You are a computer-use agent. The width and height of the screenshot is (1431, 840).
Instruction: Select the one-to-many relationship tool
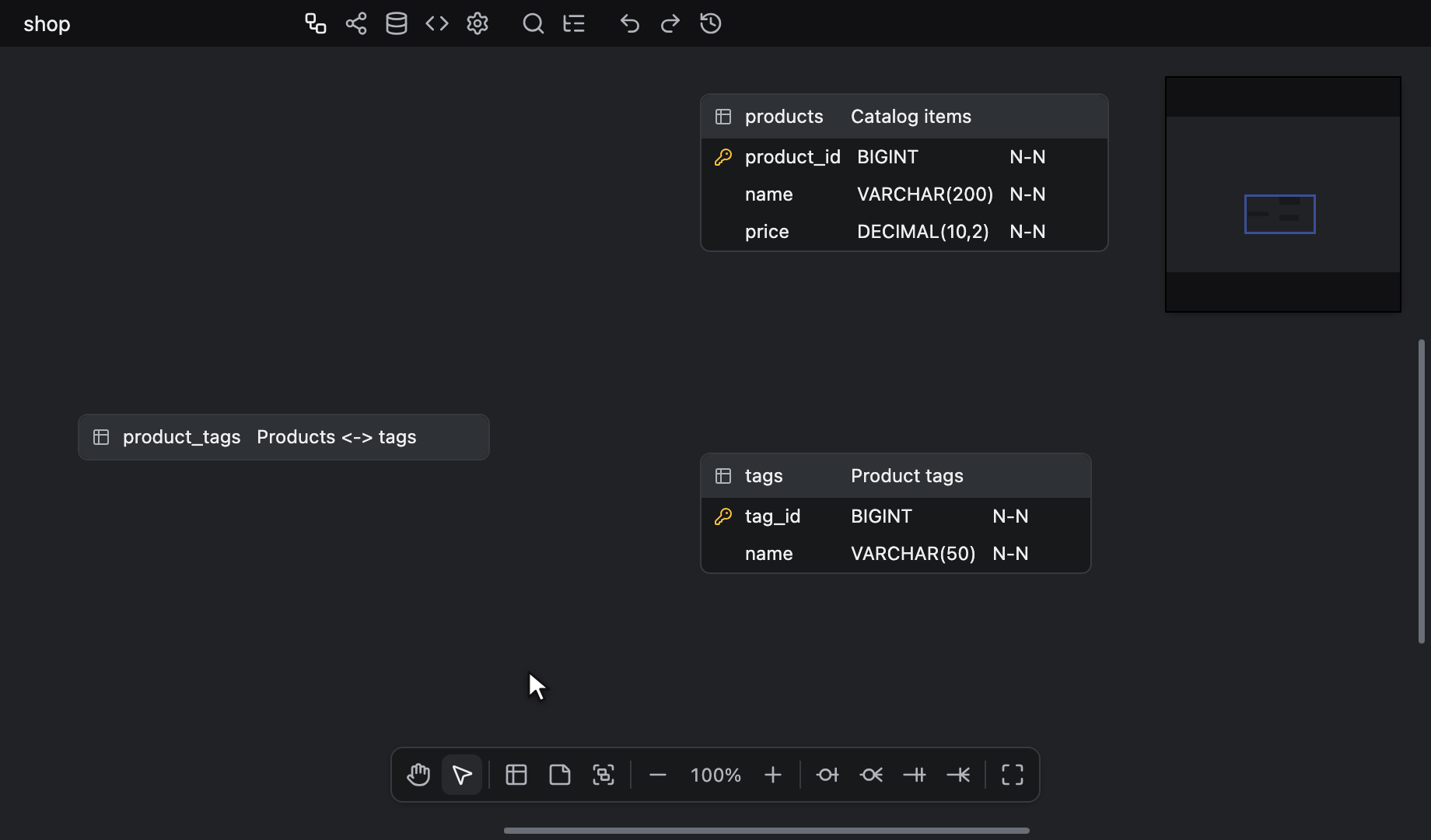pos(958,775)
